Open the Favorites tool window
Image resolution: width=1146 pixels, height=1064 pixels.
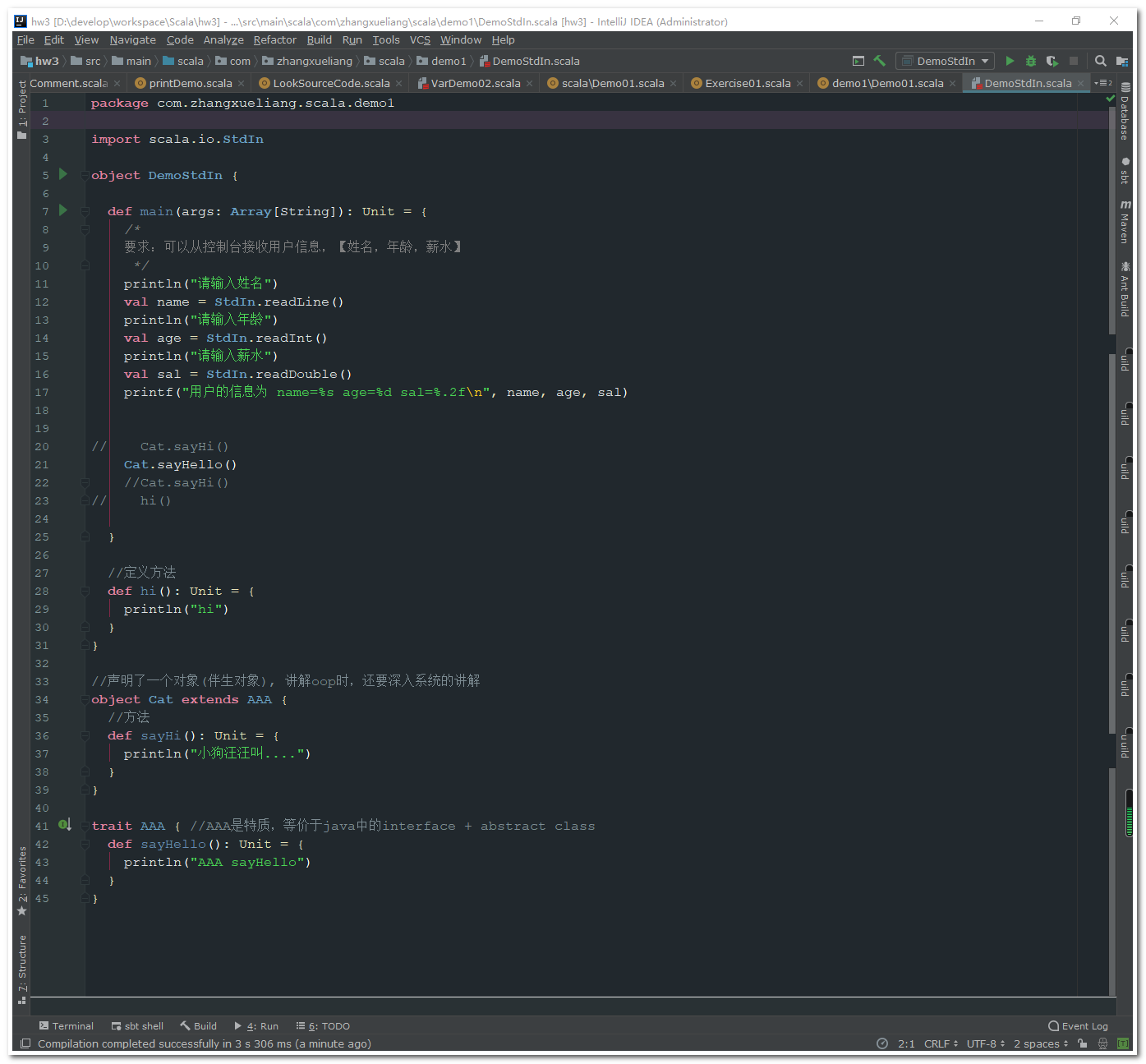[x=22, y=881]
